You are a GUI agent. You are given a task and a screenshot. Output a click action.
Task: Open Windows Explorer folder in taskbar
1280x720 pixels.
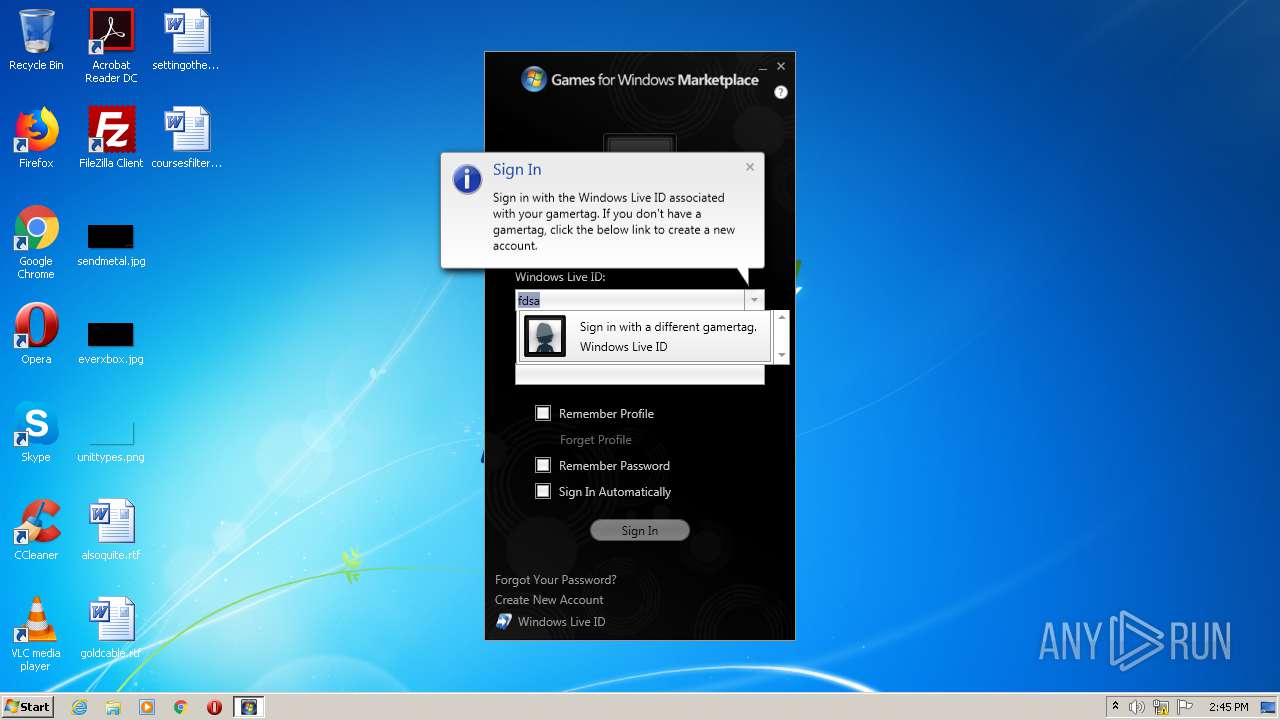point(113,707)
